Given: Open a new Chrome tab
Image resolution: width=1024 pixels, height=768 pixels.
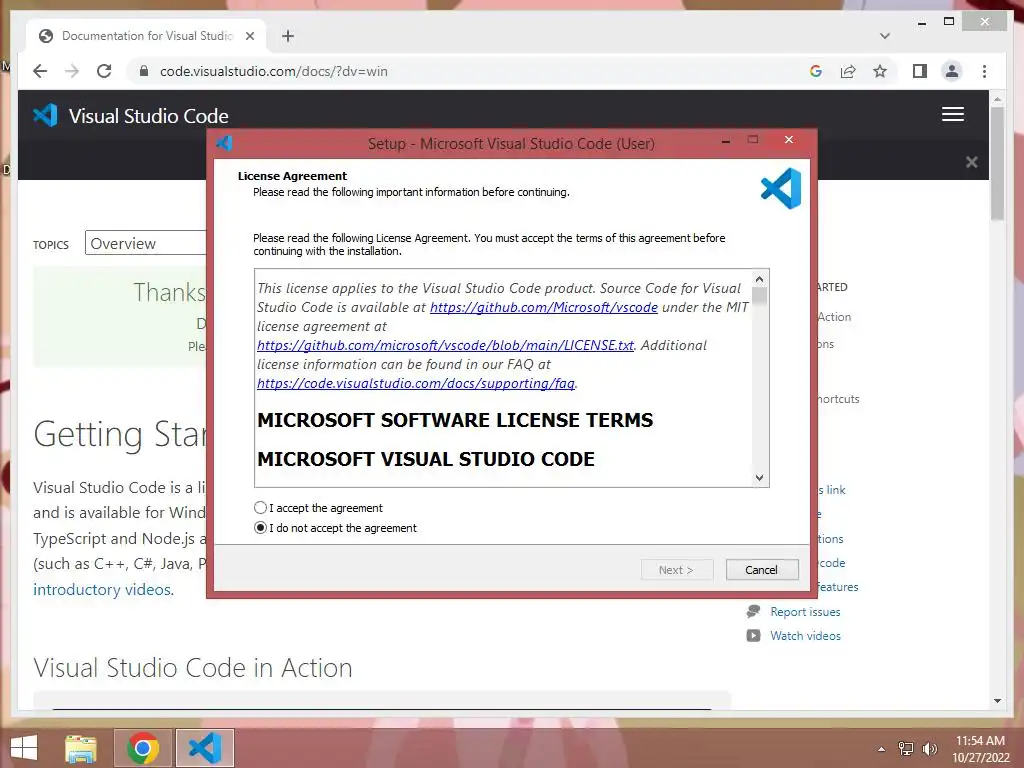Looking at the screenshot, I should [288, 36].
